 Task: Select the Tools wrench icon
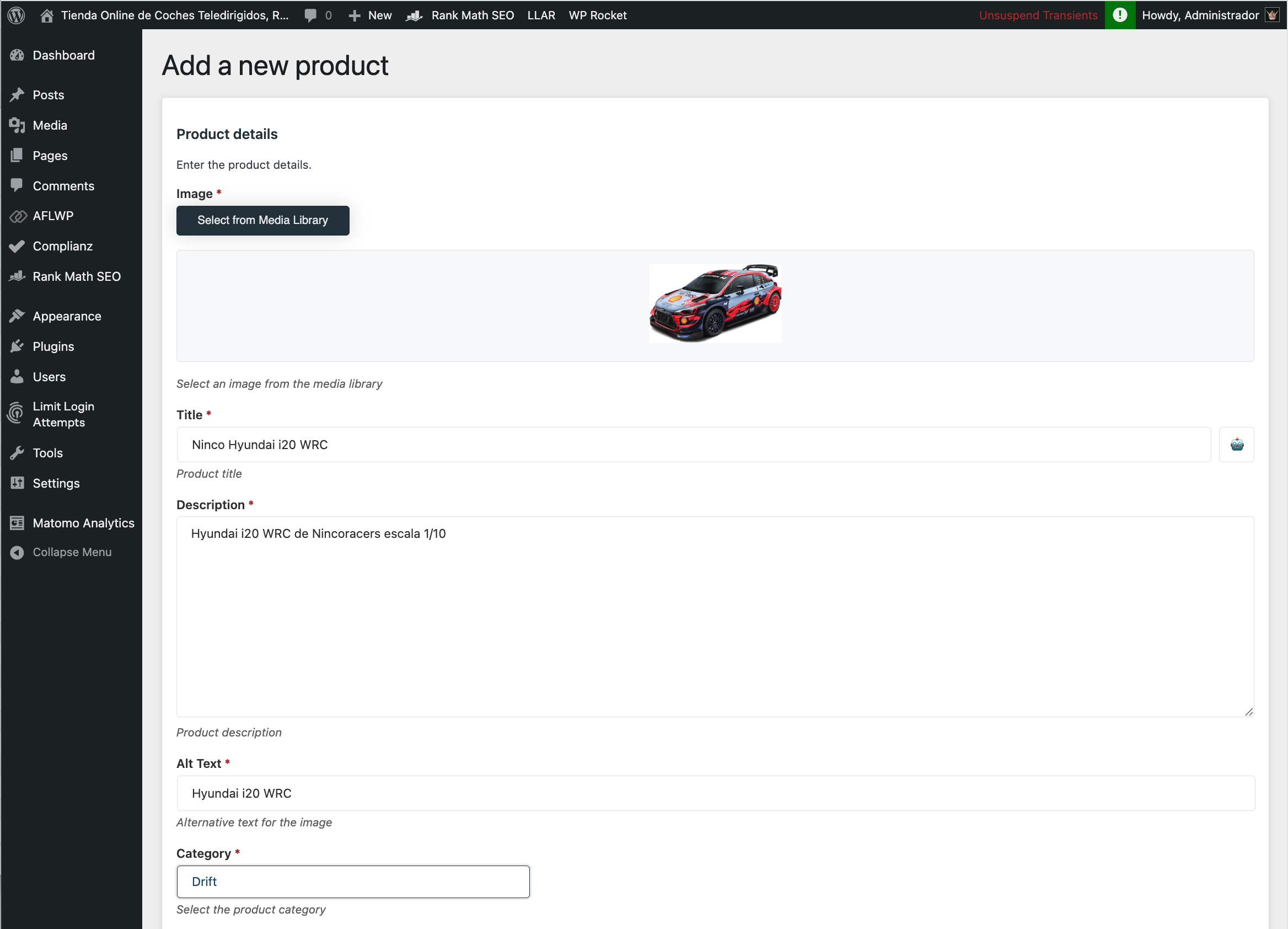[x=17, y=452]
